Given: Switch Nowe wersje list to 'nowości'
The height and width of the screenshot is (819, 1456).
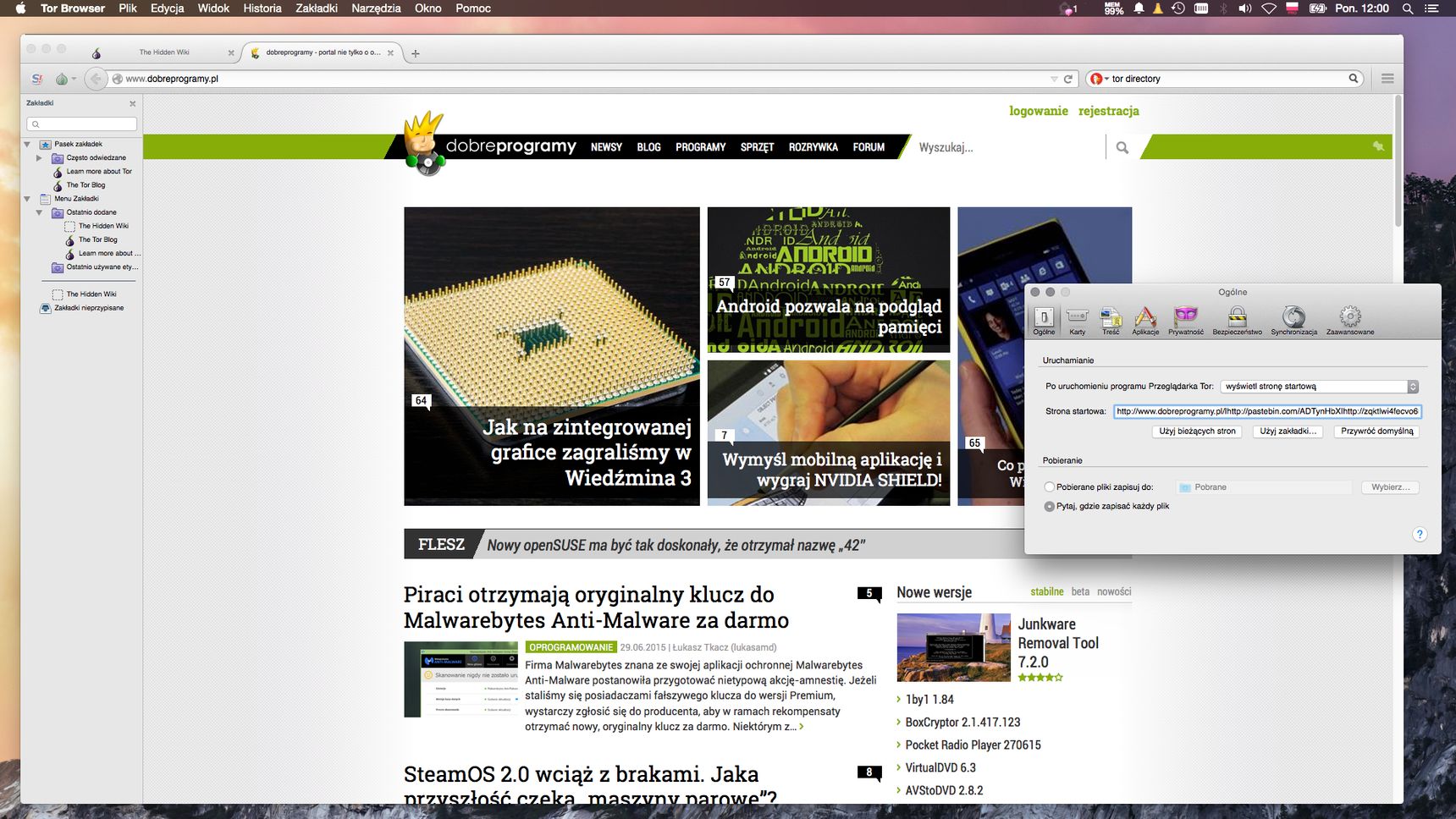Looking at the screenshot, I should (x=1114, y=592).
